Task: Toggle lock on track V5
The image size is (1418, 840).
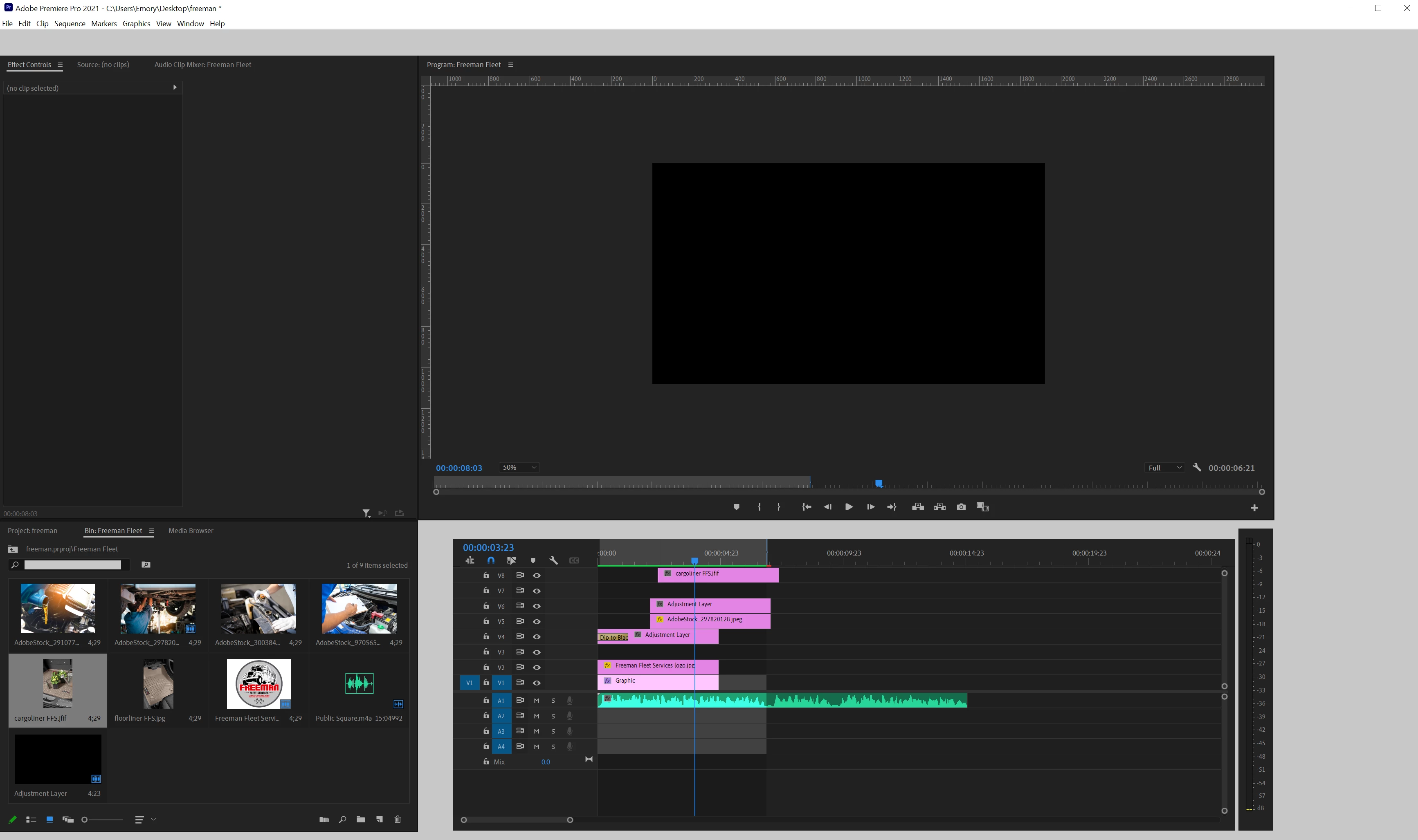Action: coord(486,621)
